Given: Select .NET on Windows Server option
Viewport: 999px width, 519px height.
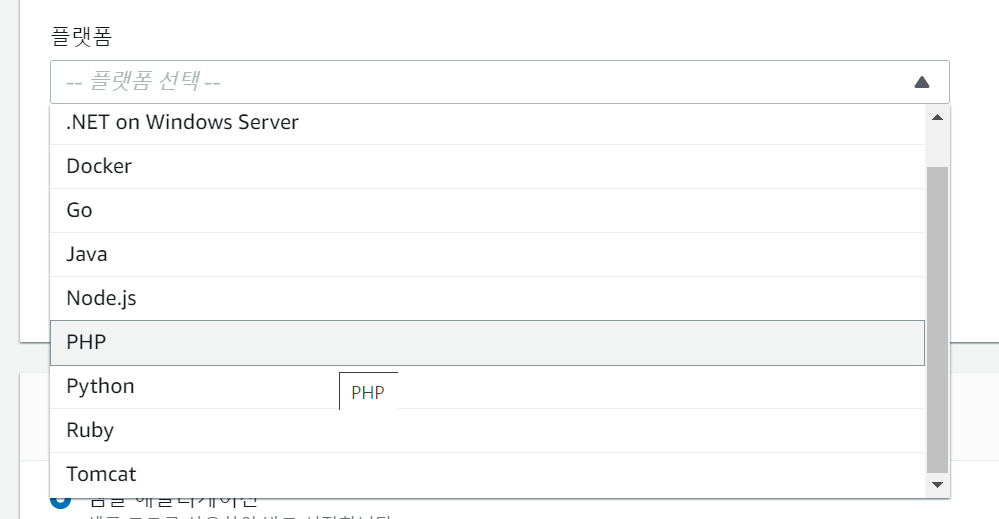Looking at the screenshot, I should click(x=487, y=122).
